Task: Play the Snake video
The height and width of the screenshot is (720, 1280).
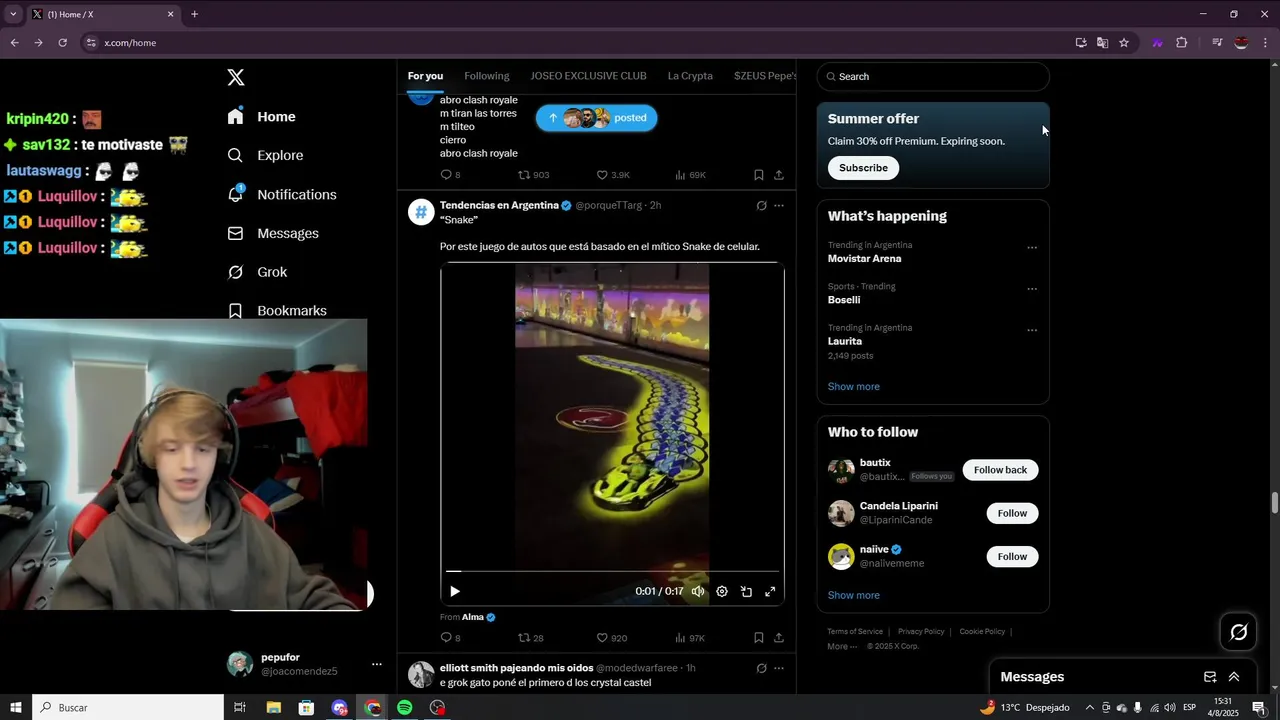Action: coord(455,591)
